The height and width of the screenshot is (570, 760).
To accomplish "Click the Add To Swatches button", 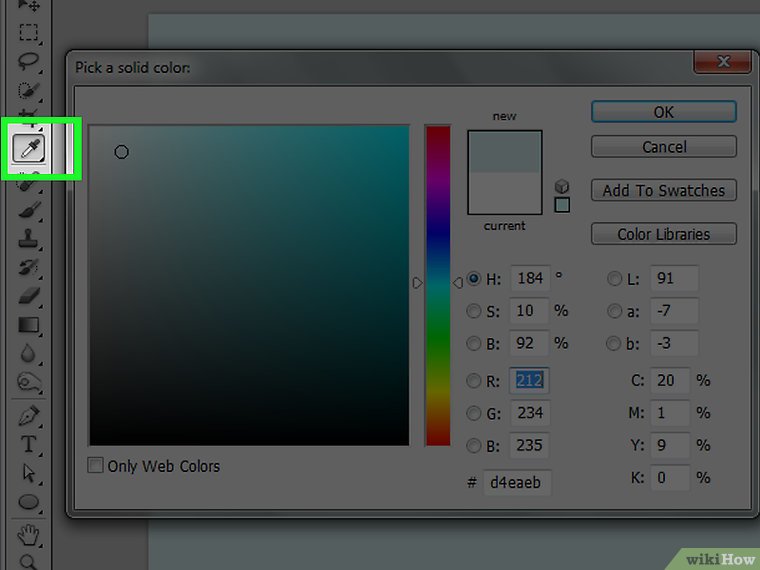I will pyautogui.click(x=663, y=190).
